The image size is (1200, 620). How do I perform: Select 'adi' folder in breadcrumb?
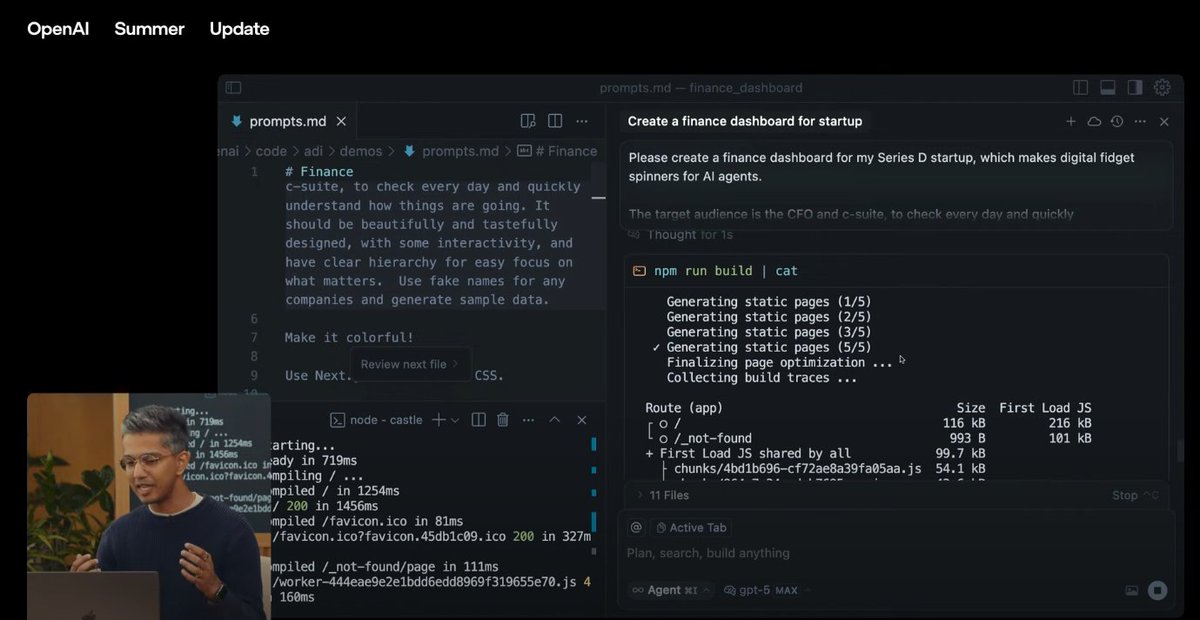pyautogui.click(x=313, y=151)
